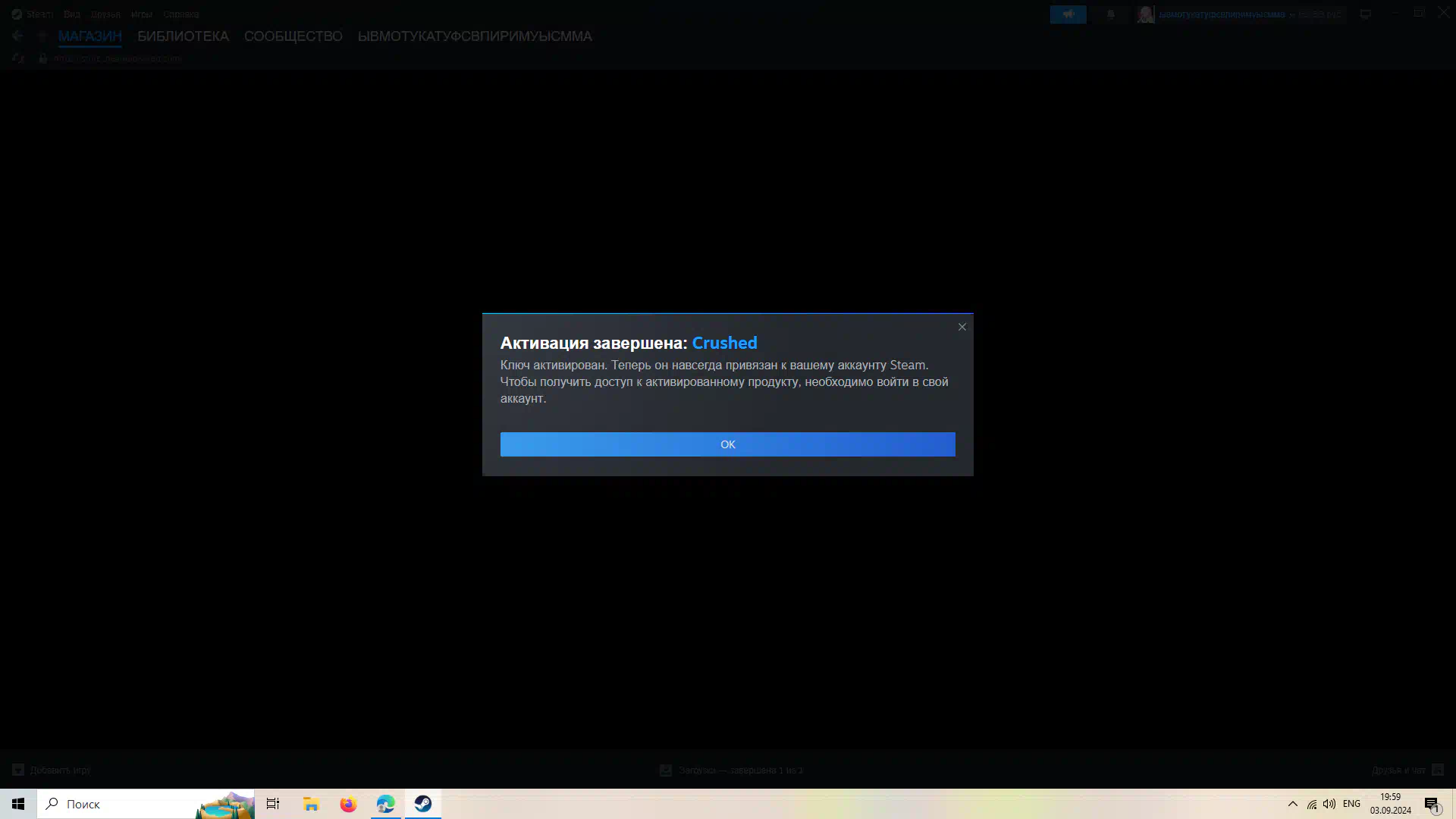Open the megaphone announcements button

tap(1068, 14)
